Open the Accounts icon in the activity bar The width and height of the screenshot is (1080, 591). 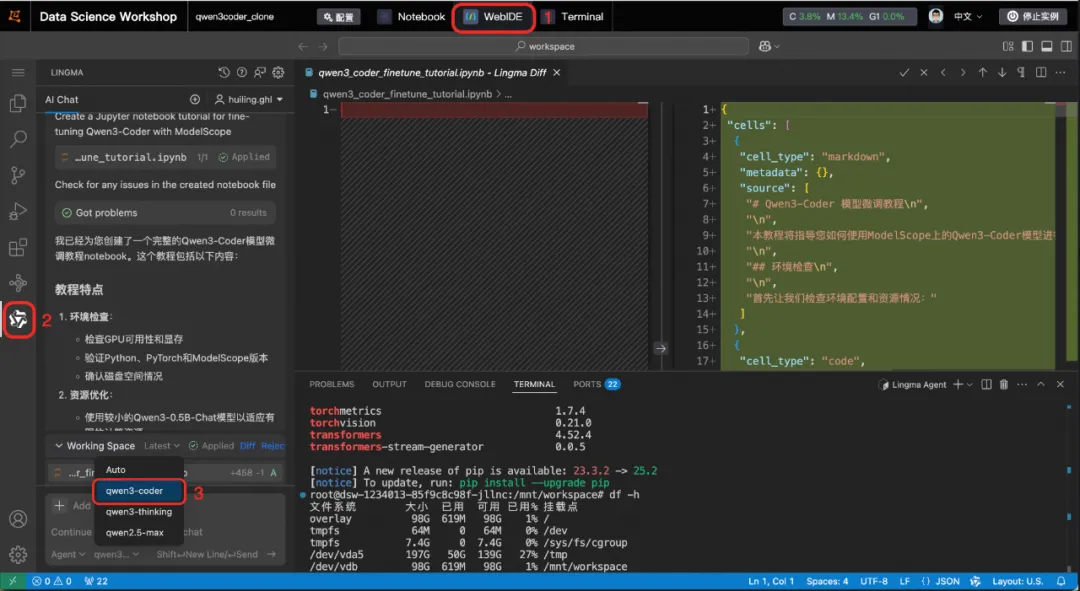[x=18, y=519]
